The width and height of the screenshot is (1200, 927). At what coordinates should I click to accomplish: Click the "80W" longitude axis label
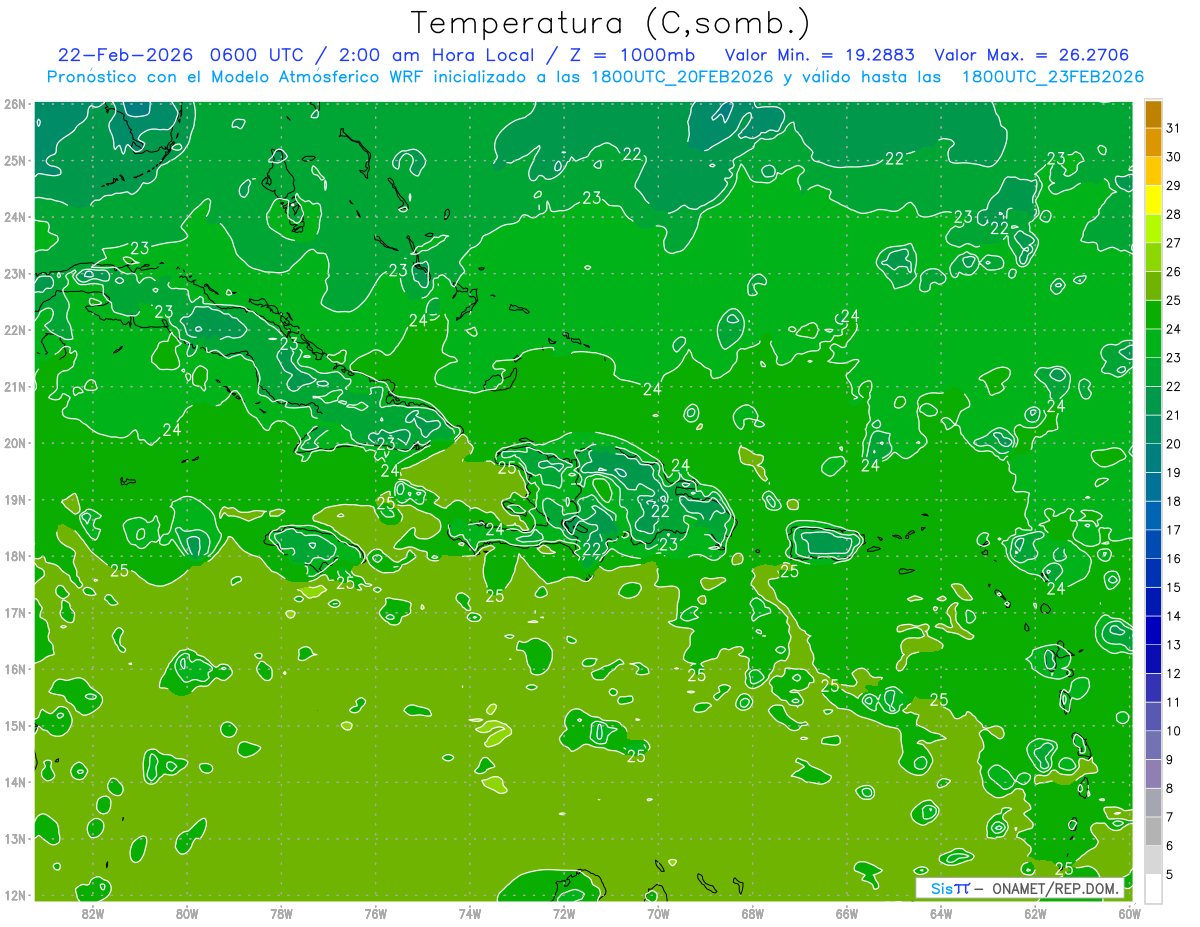pyautogui.click(x=187, y=913)
